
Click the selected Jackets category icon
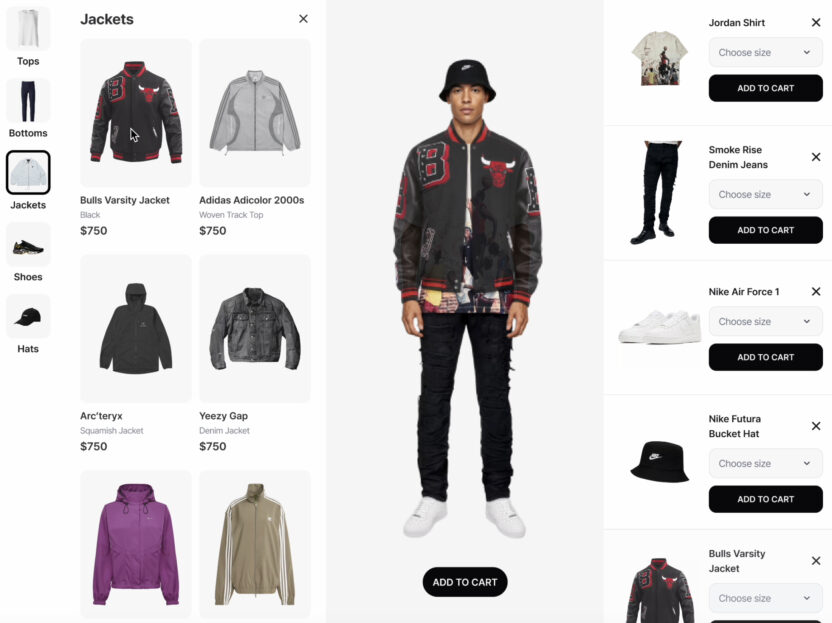(x=28, y=172)
